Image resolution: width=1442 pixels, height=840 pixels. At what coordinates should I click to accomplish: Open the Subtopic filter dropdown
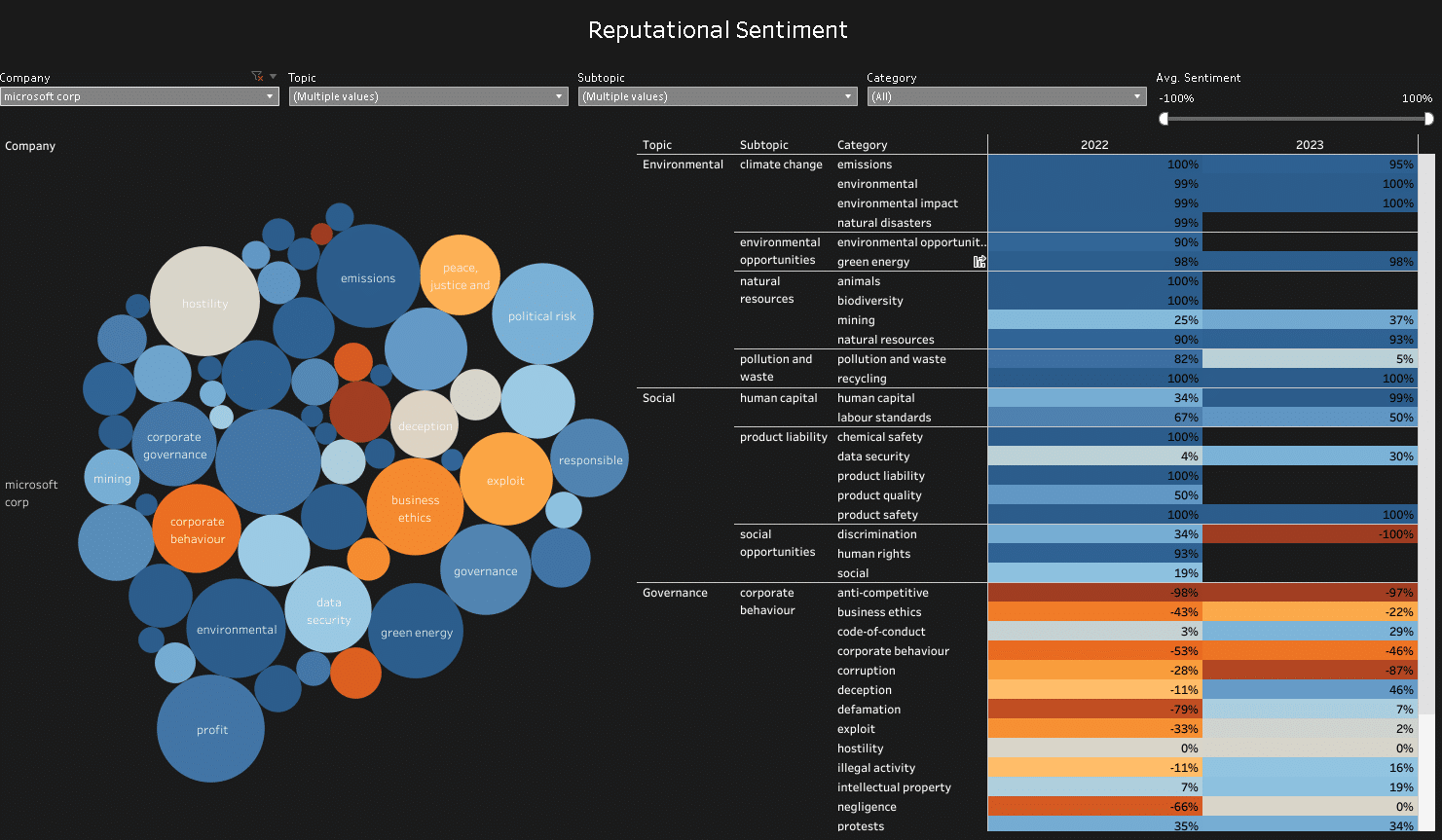click(718, 96)
